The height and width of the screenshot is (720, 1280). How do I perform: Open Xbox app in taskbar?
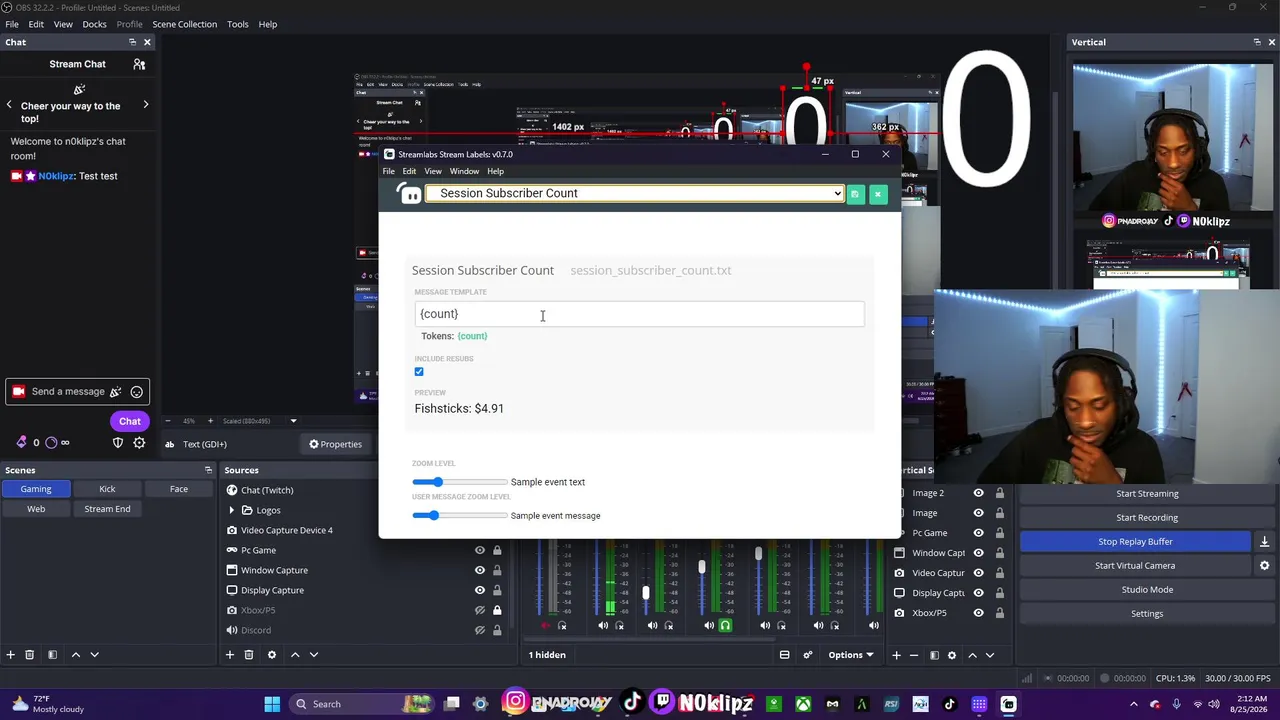(x=803, y=704)
